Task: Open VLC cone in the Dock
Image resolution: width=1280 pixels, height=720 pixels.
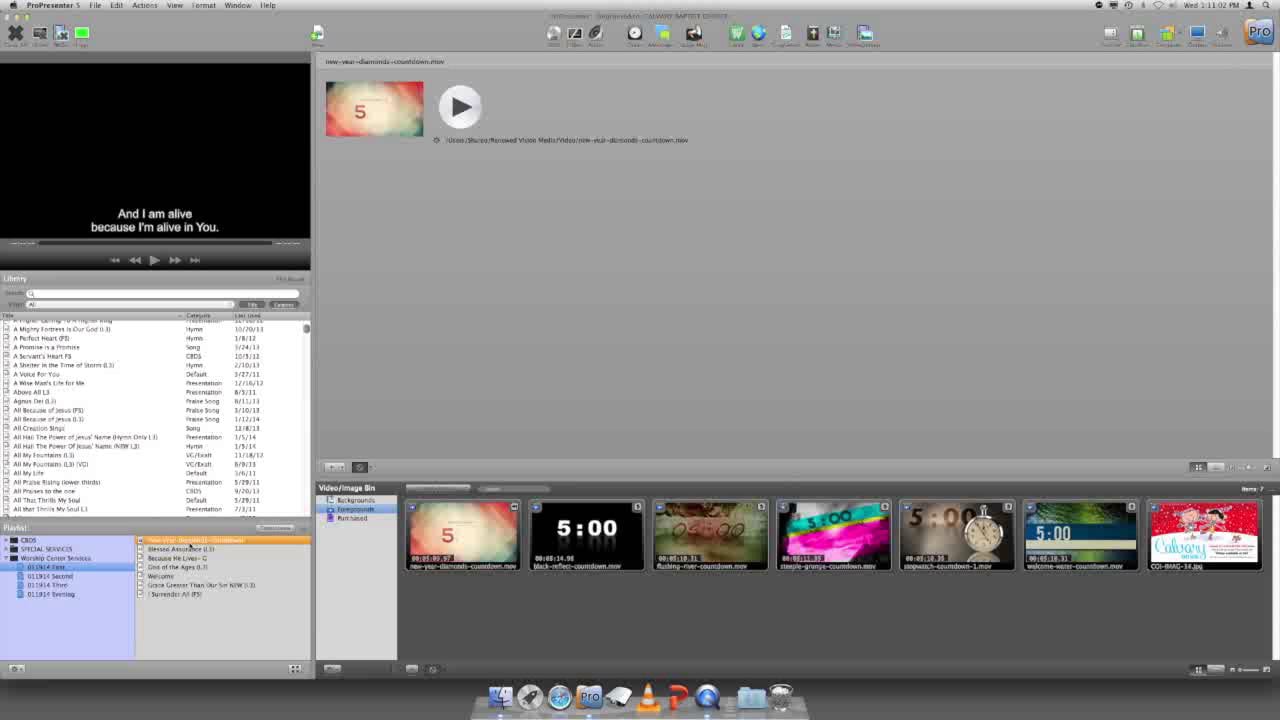Action: (648, 696)
